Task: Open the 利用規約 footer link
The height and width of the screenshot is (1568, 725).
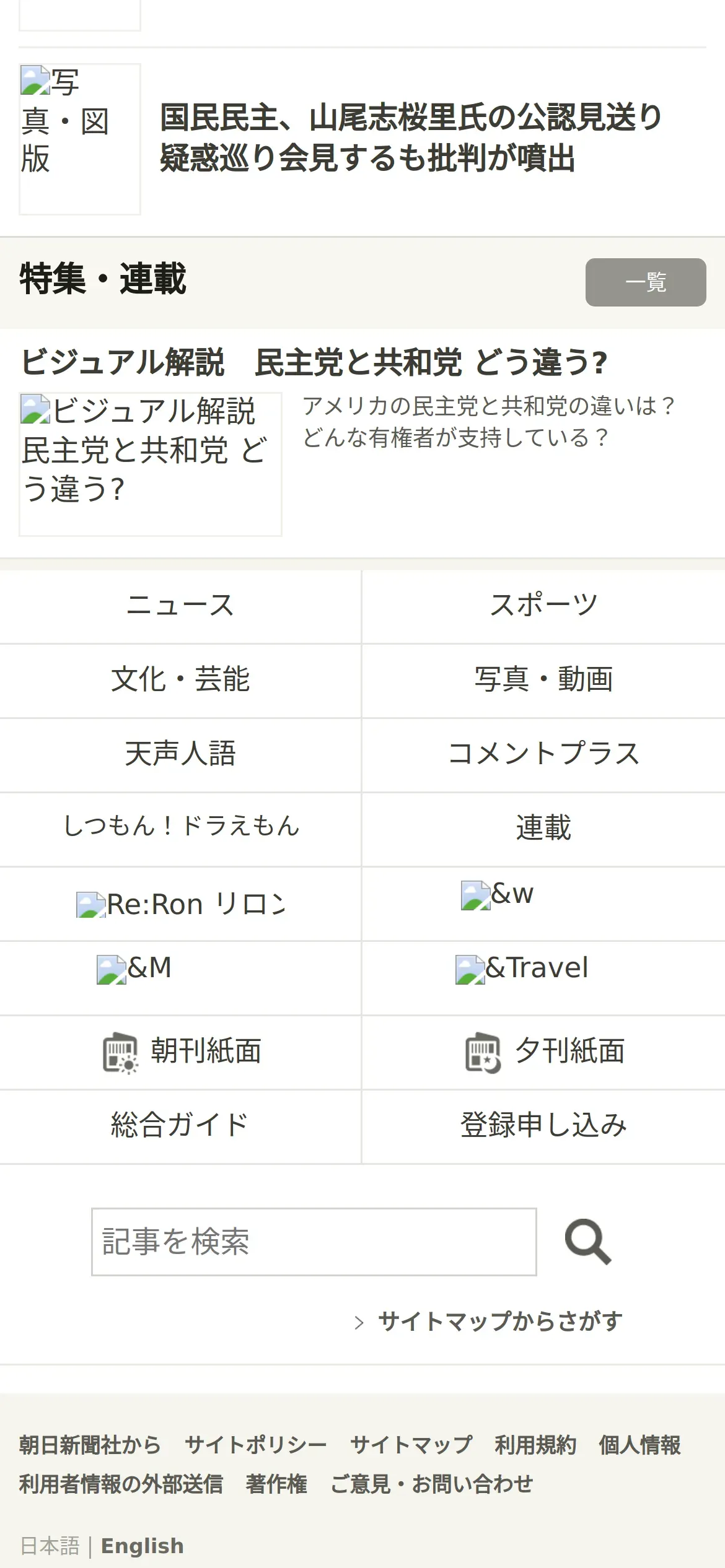Action: pos(535,1445)
